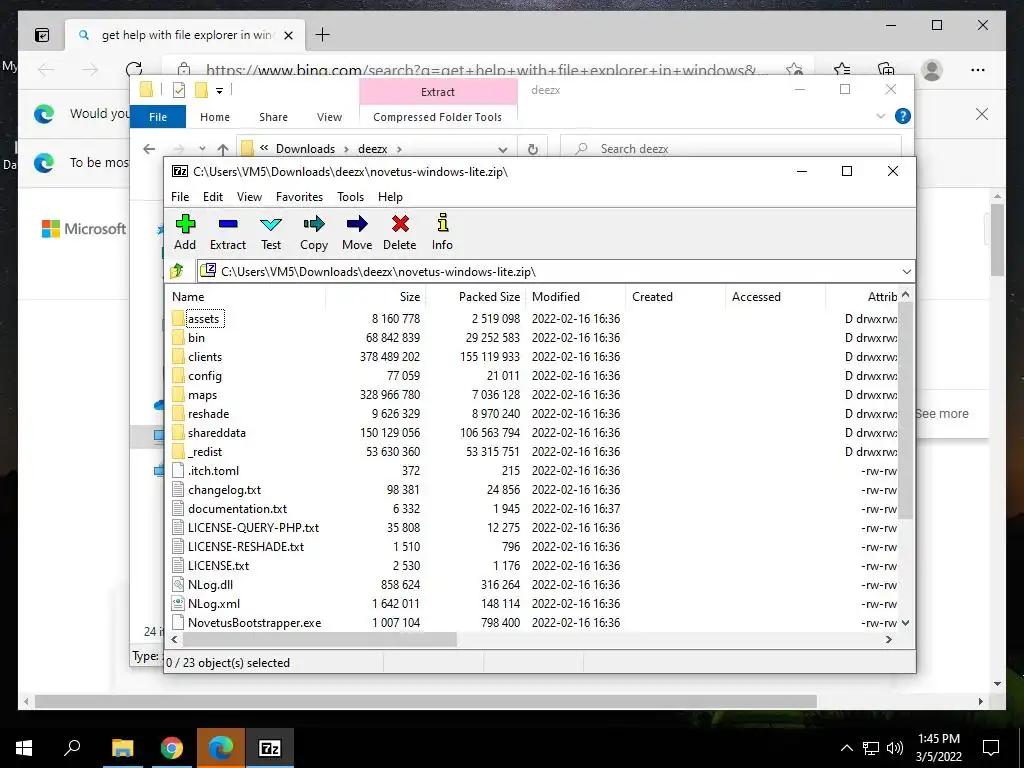The image size is (1024, 768).
Task: Open File Explorer help icon
Action: click(x=903, y=116)
